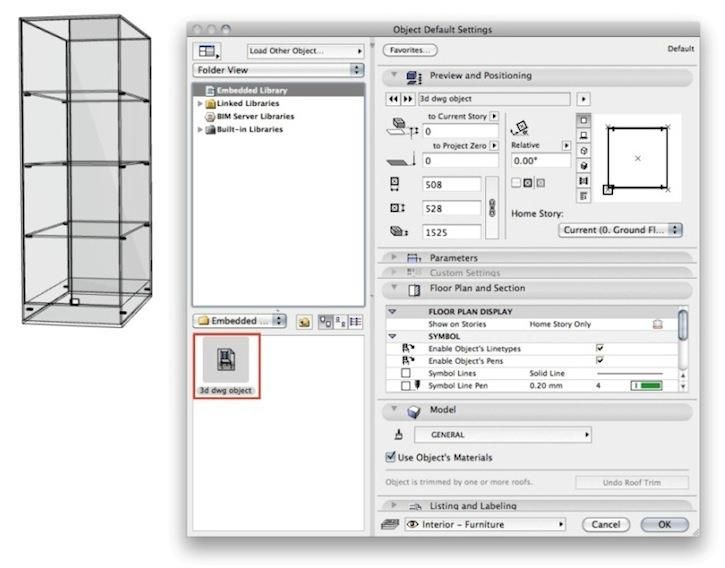Toggle the third small anchor toggle under angle
The height and width of the screenshot is (568, 725).
pyautogui.click(x=540, y=183)
